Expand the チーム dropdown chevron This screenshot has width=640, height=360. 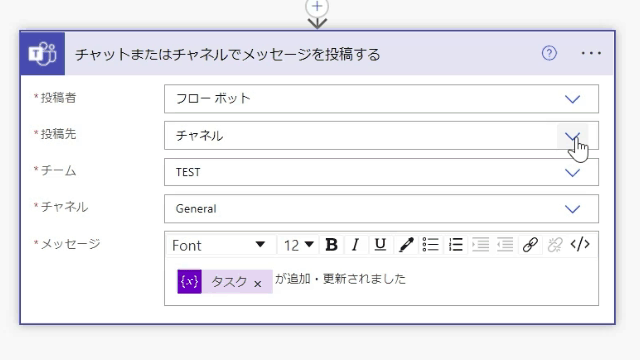pos(572,173)
